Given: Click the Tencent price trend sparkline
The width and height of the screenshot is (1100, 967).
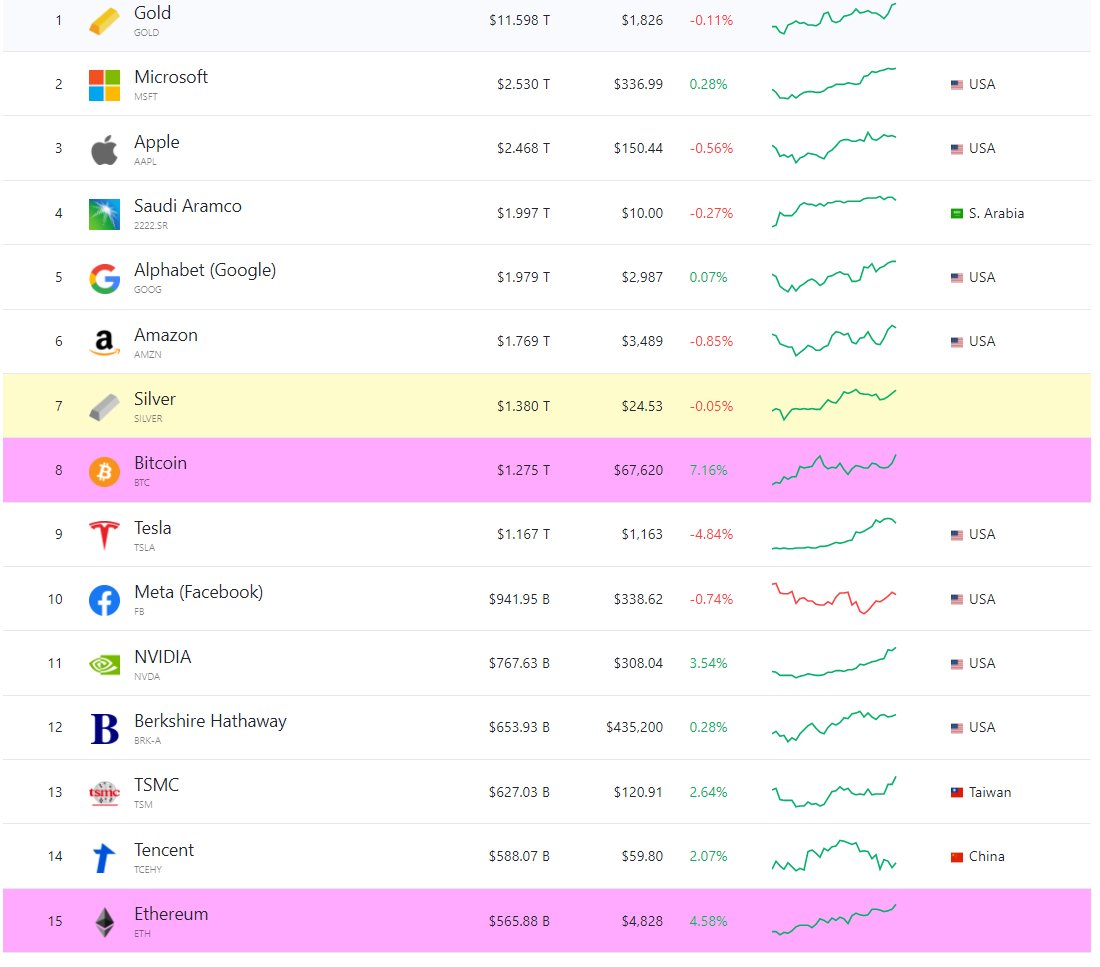Looking at the screenshot, I should pyautogui.click(x=833, y=855).
